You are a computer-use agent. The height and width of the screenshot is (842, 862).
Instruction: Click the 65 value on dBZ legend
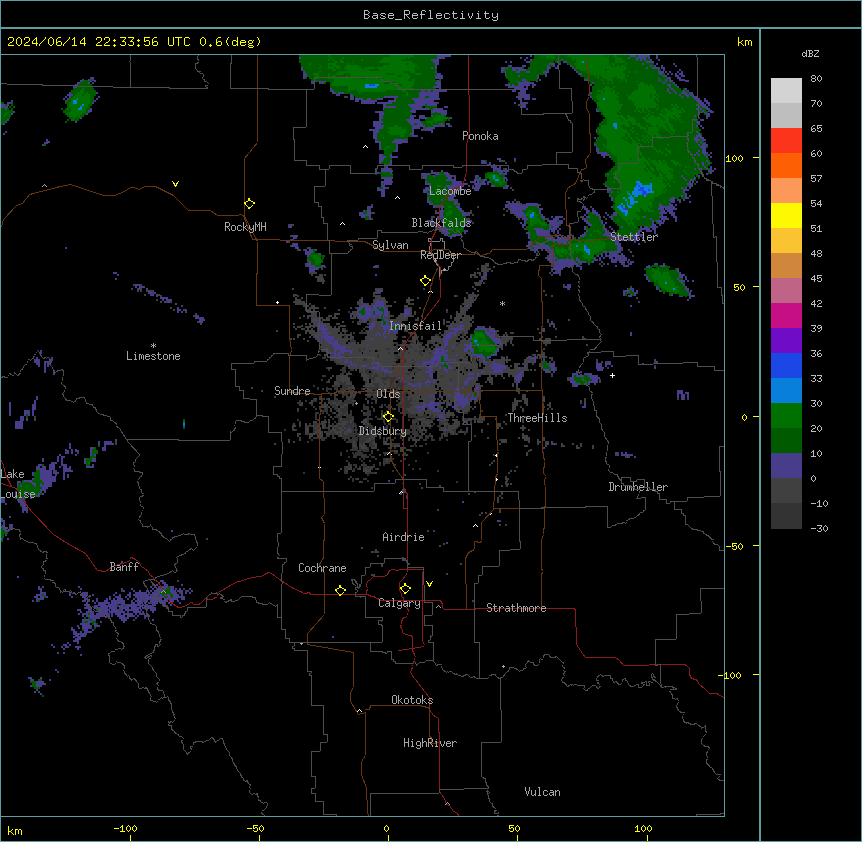(x=816, y=129)
